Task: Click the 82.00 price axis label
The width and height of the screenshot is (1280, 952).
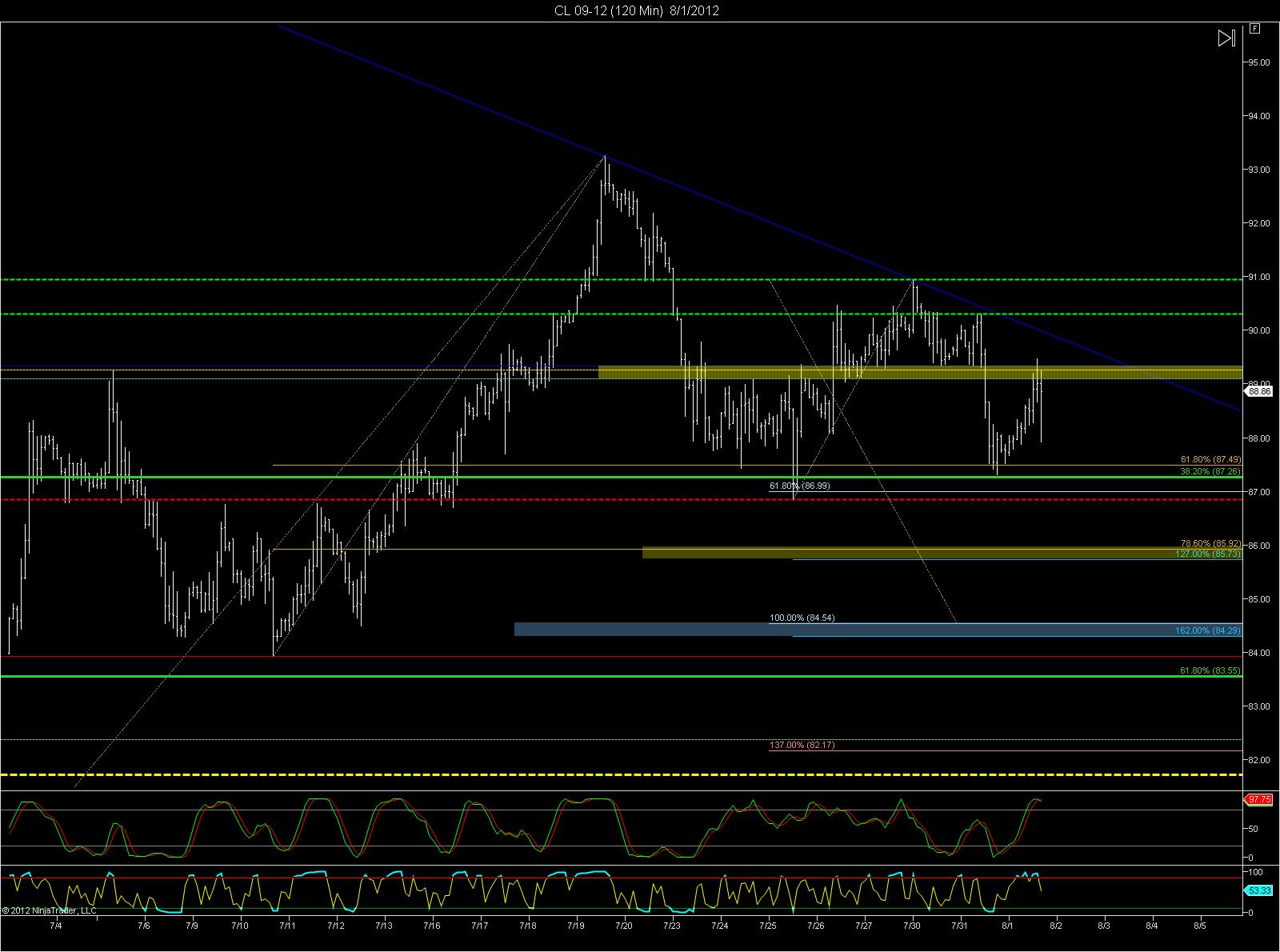Action: coord(1259,760)
